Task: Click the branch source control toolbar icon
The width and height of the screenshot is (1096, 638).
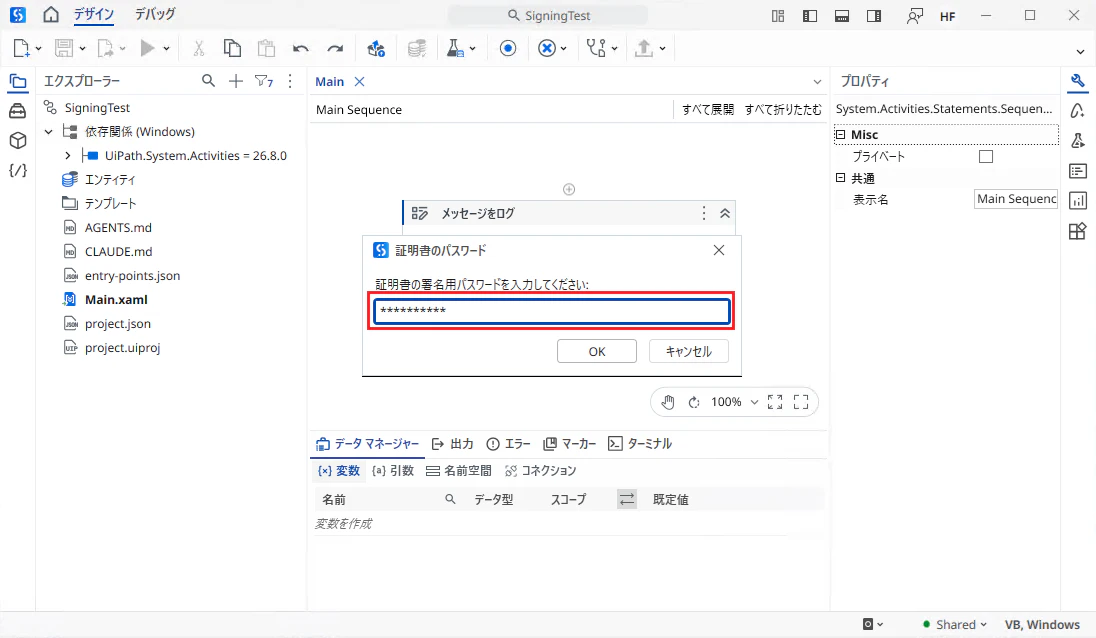Action: click(x=596, y=48)
